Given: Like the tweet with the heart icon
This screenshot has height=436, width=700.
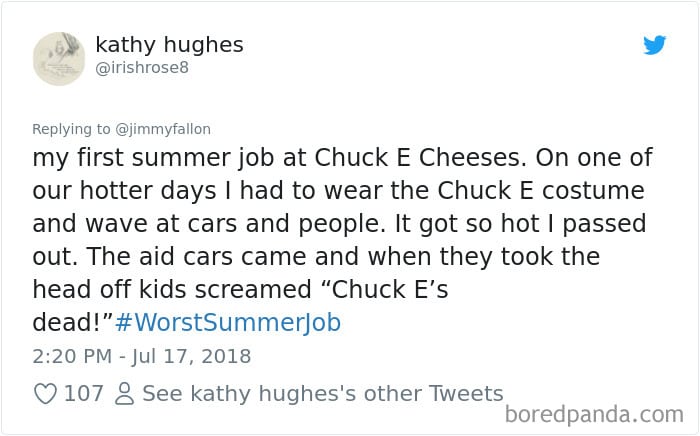Looking at the screenshot, I should [45, 393].
